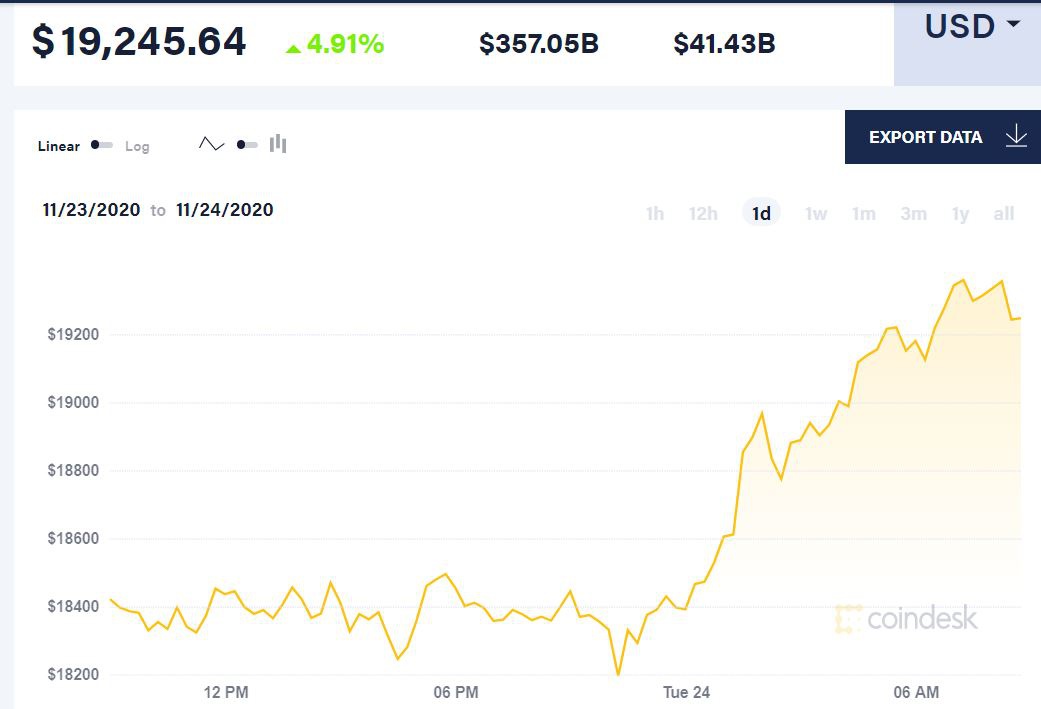The image size is (1041, 709).
Task: Select the 1h time range
Action: (655, 213)
